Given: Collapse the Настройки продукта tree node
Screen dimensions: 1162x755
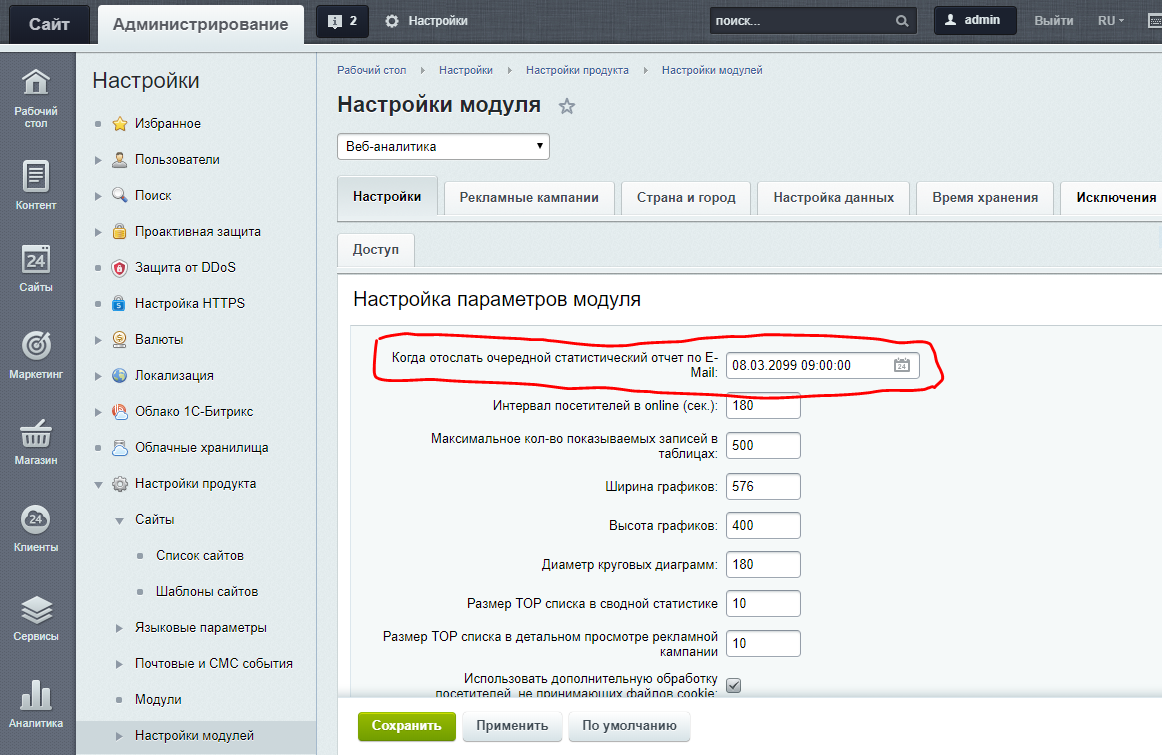Looking at the screenshot, I should click(98, 485).
